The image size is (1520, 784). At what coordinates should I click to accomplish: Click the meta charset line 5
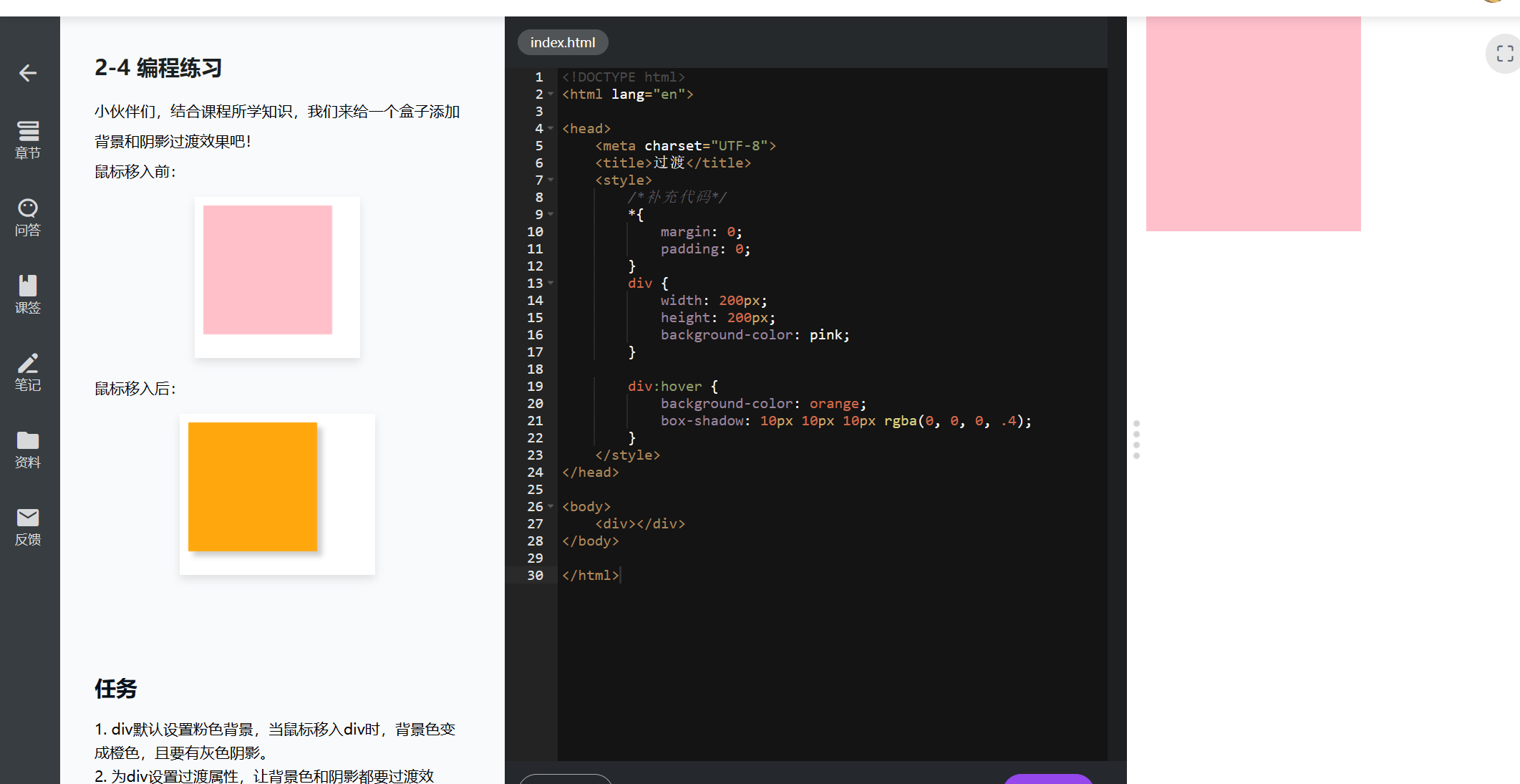pyautogui.click(x=685, y=146)
